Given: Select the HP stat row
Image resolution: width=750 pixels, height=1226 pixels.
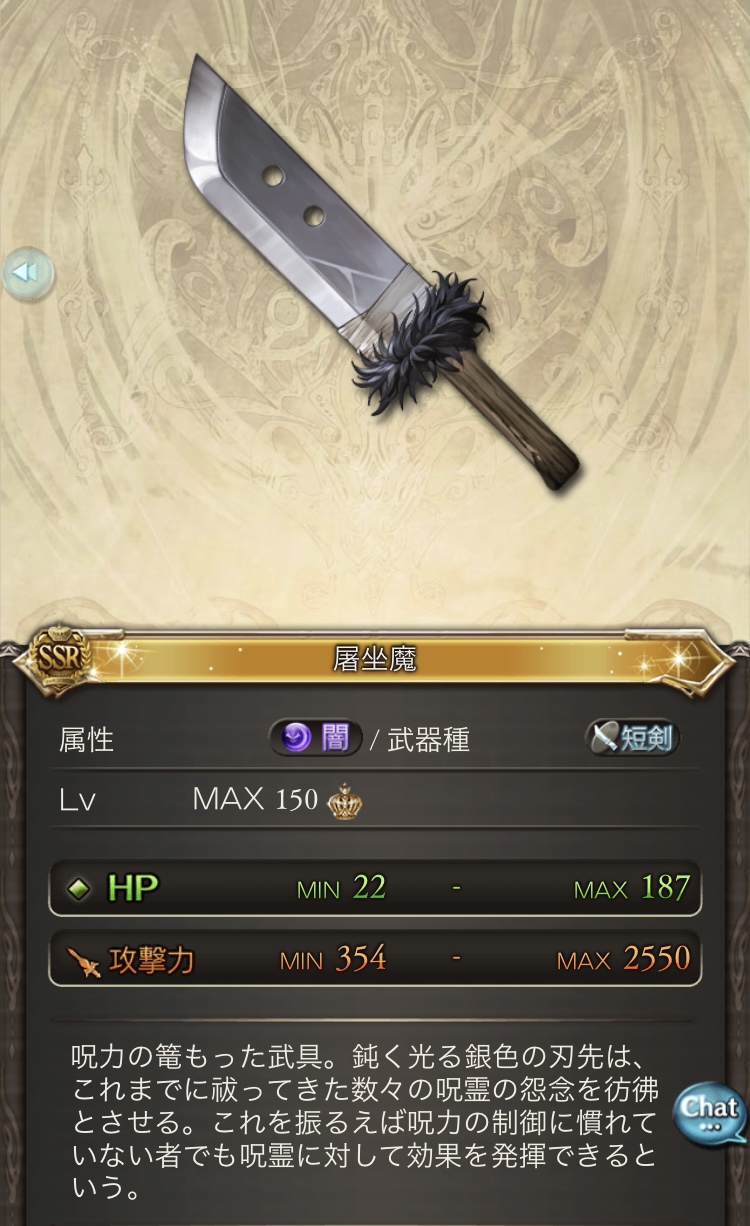Looking at the screenshot, I should pos(375,888).
